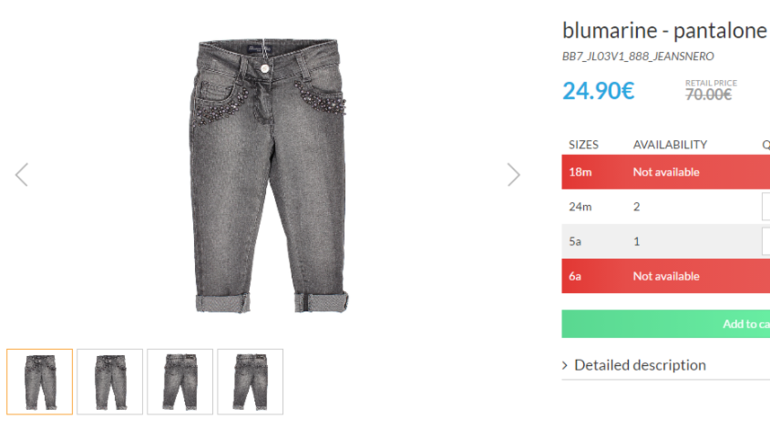The height and width of the screenshot is (428, 770).
Task: Select the fourth jeans thumbnail
Action: 250,382
